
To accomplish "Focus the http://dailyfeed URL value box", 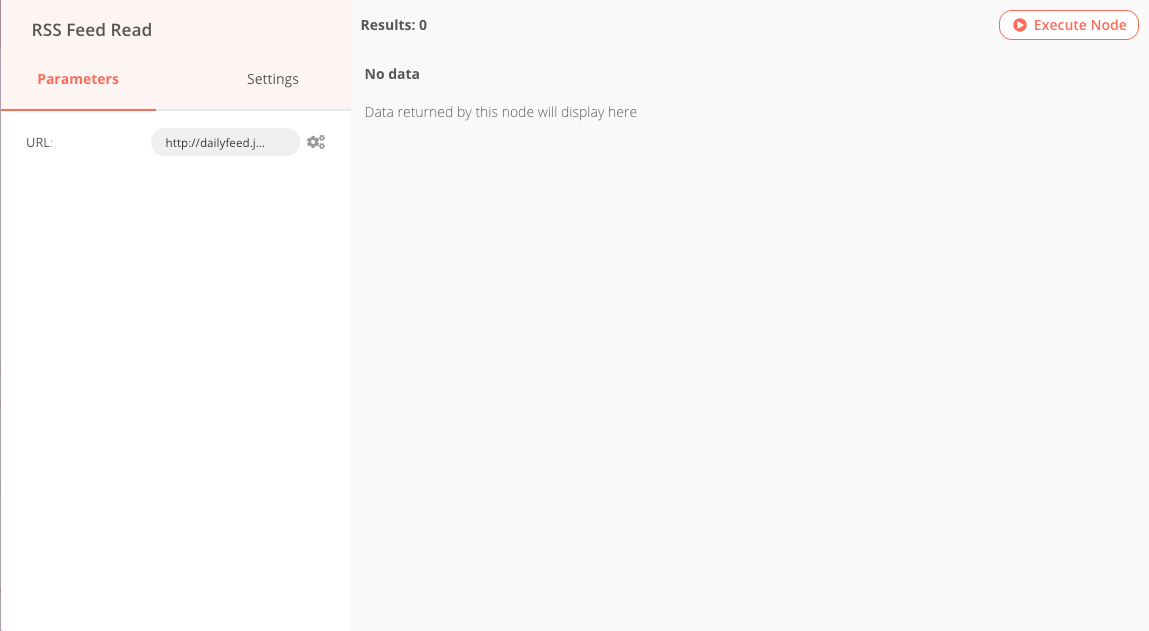I will click(x=215, y=142).
